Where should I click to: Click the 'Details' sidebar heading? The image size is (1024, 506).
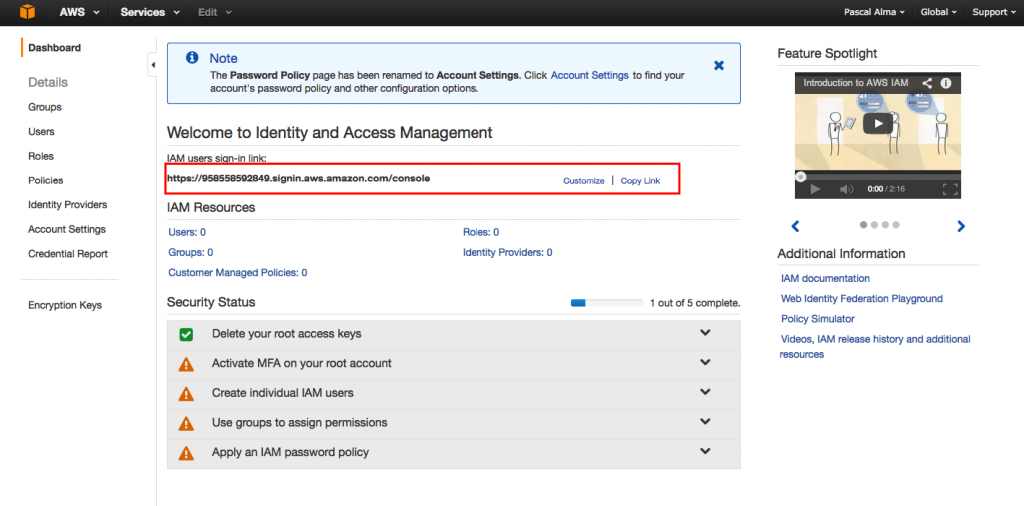point(48,82)
